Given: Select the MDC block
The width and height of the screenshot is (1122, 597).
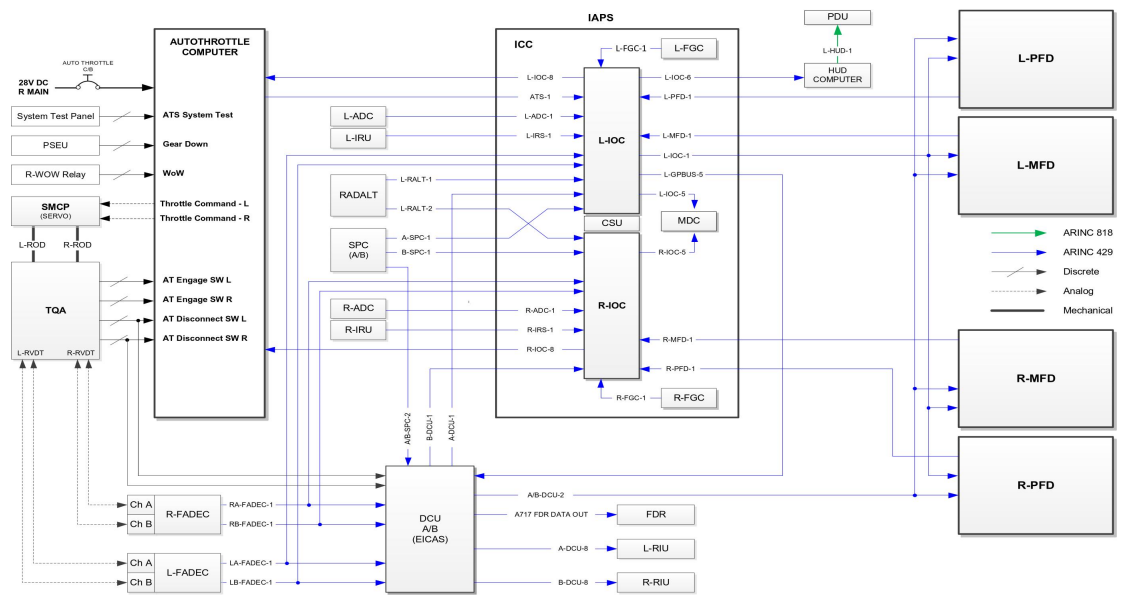Looking at the screenshot, I should pos(688,219).
